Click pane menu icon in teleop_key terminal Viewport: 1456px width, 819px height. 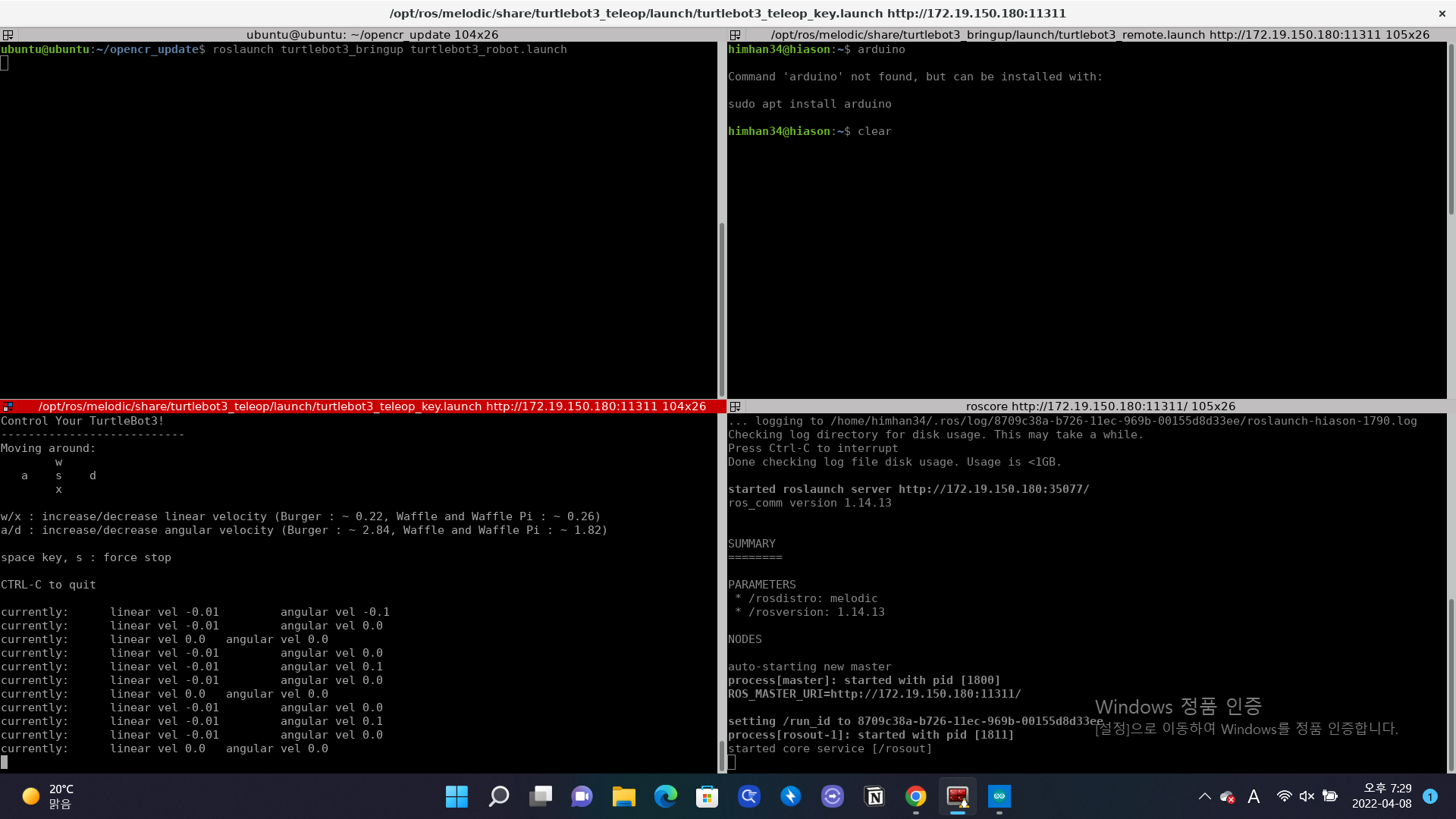click(x=8, y=406)
